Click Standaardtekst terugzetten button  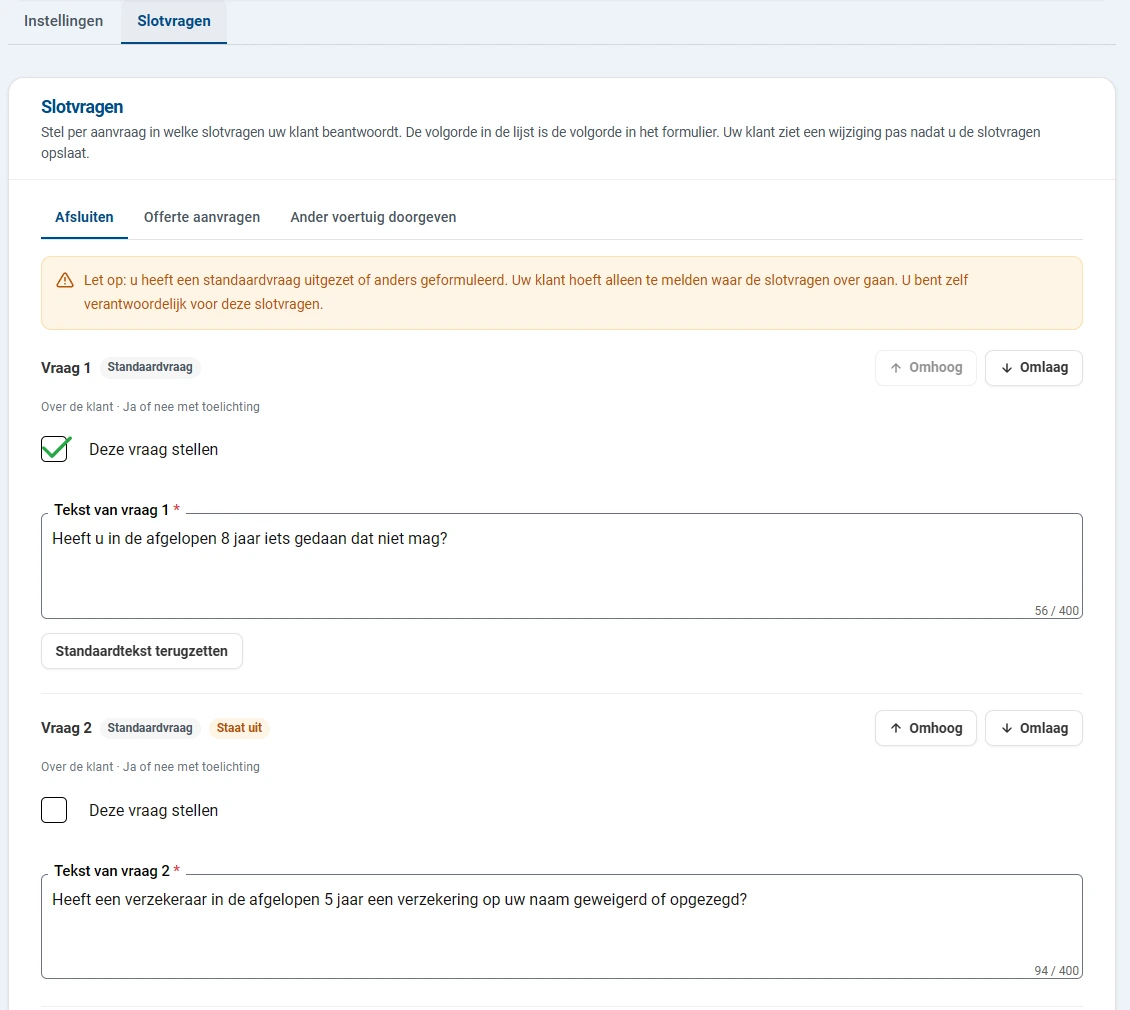(142, 651)
